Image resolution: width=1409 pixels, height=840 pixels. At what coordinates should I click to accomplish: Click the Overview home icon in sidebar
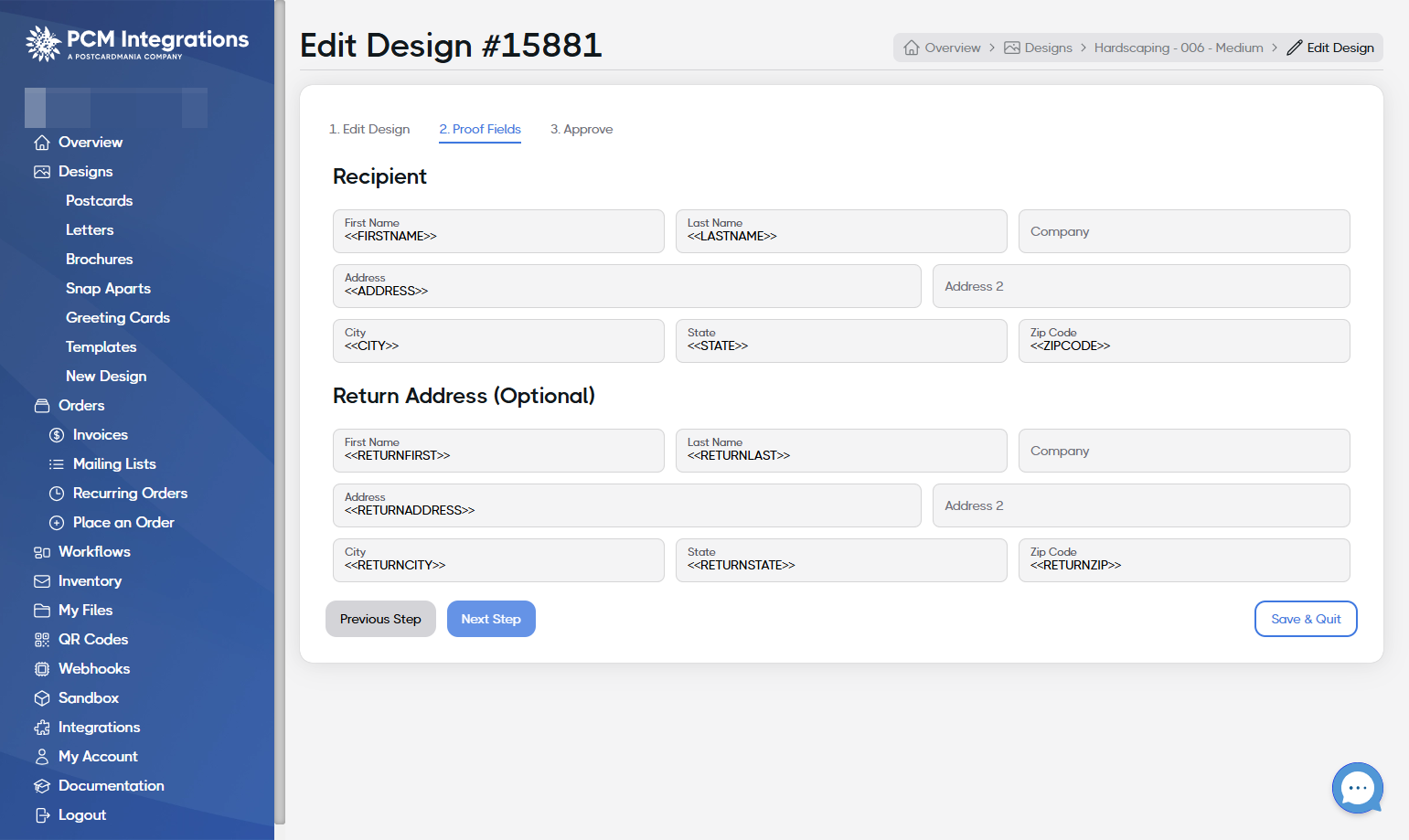42,143
